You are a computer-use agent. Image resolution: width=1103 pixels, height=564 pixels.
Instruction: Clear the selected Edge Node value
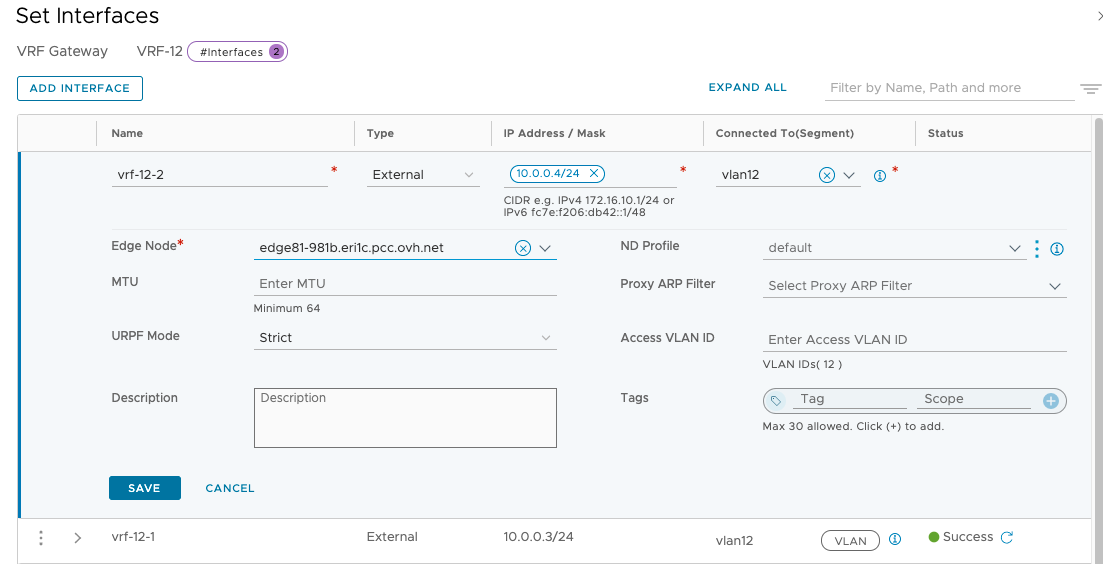point(522,249)
